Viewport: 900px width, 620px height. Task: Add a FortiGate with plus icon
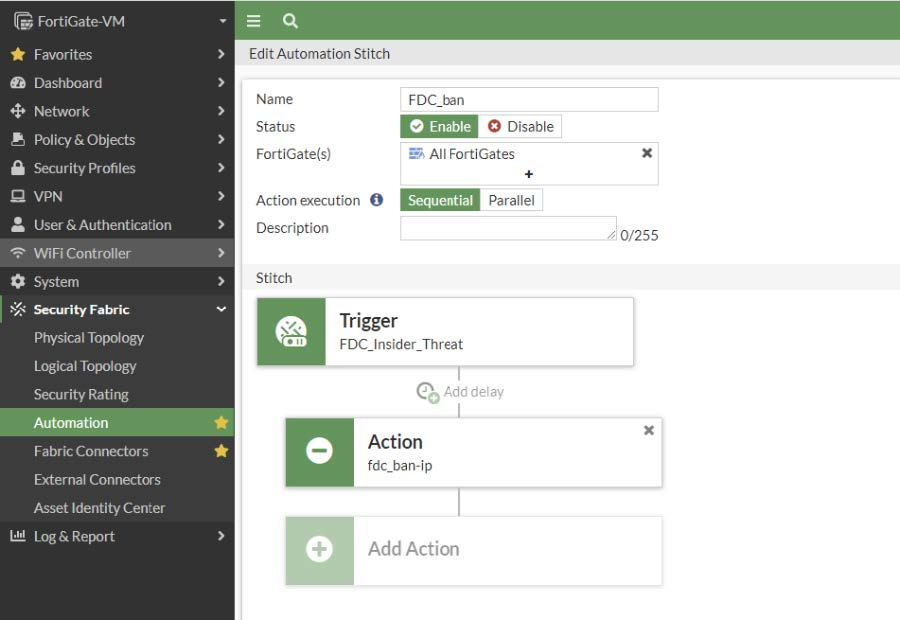click(529, 174)
